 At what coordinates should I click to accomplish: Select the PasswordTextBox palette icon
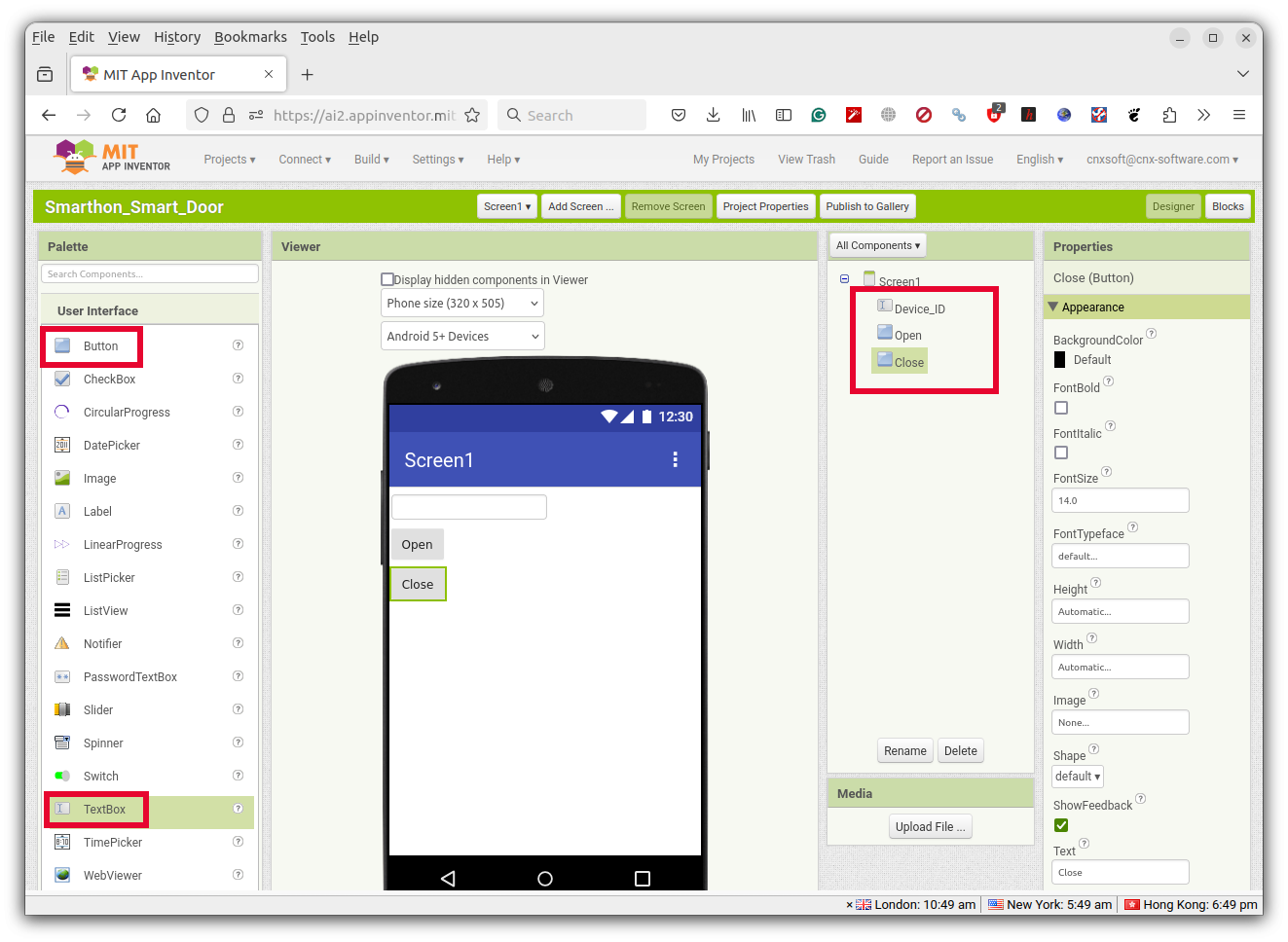click(x=62, y=676)
